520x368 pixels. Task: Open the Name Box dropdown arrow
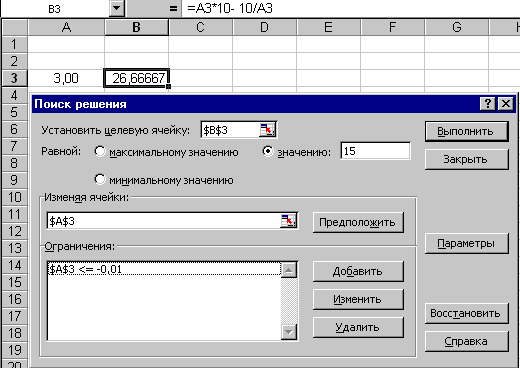click(x=117, y=8)
